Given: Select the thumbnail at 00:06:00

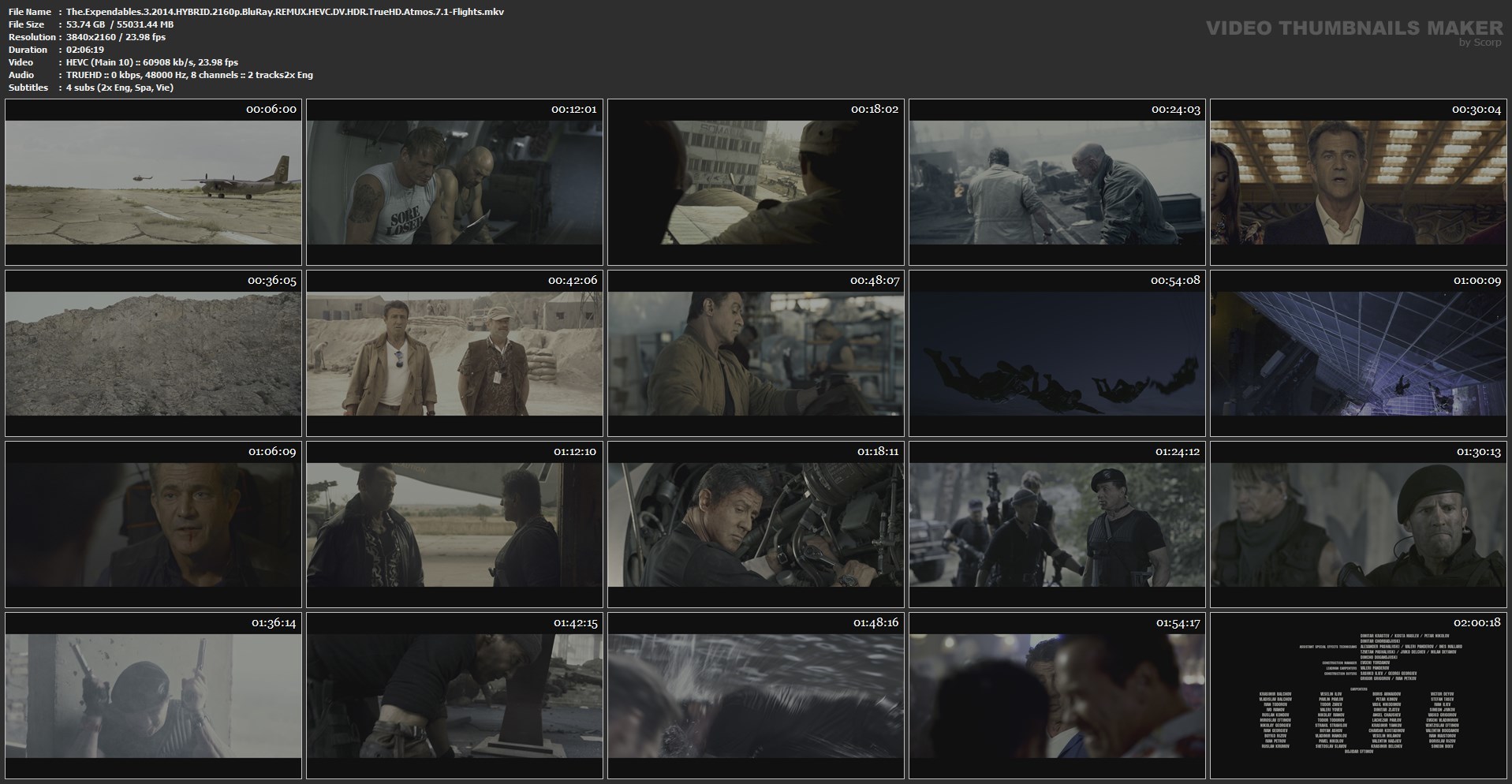Looking at the screenshot, I should tap(153, 182).
